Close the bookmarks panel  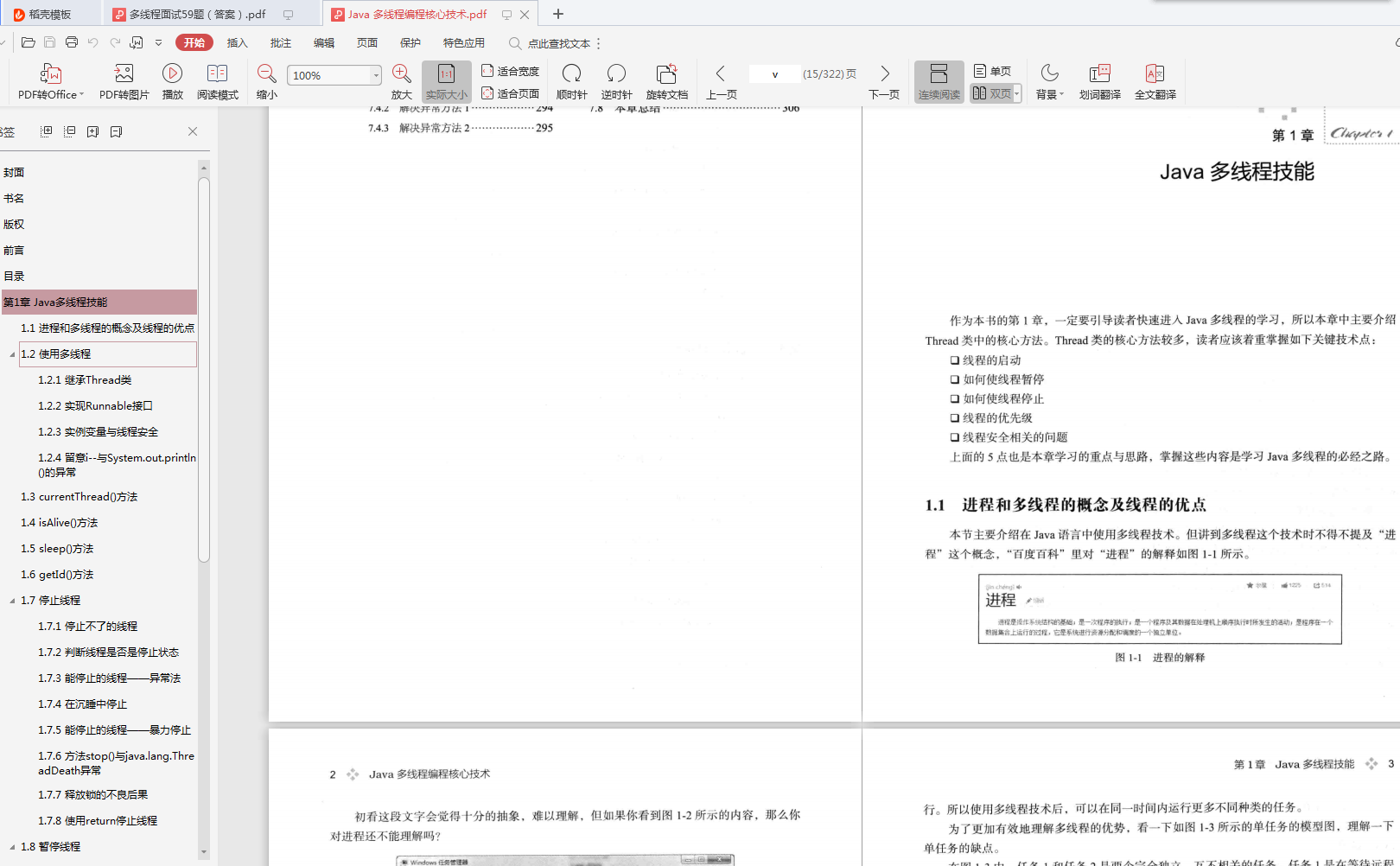pyautogui.click(x=193, y=131)
